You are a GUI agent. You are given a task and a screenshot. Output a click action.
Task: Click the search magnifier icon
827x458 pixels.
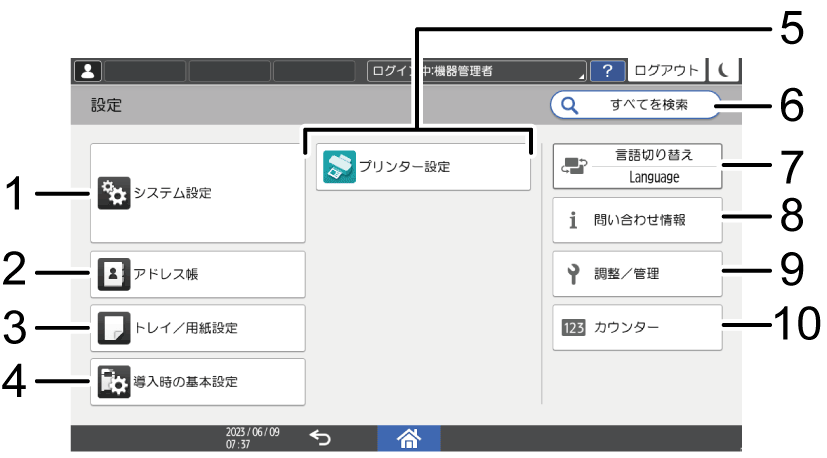coord(569,105)
